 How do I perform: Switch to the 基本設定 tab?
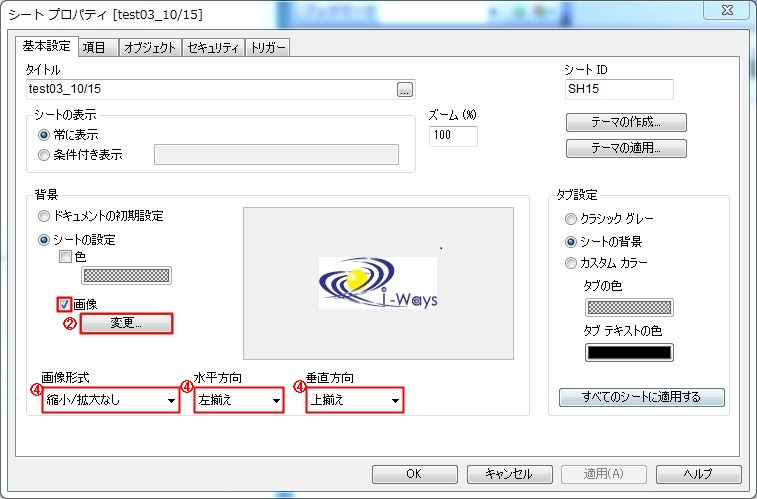47,46
